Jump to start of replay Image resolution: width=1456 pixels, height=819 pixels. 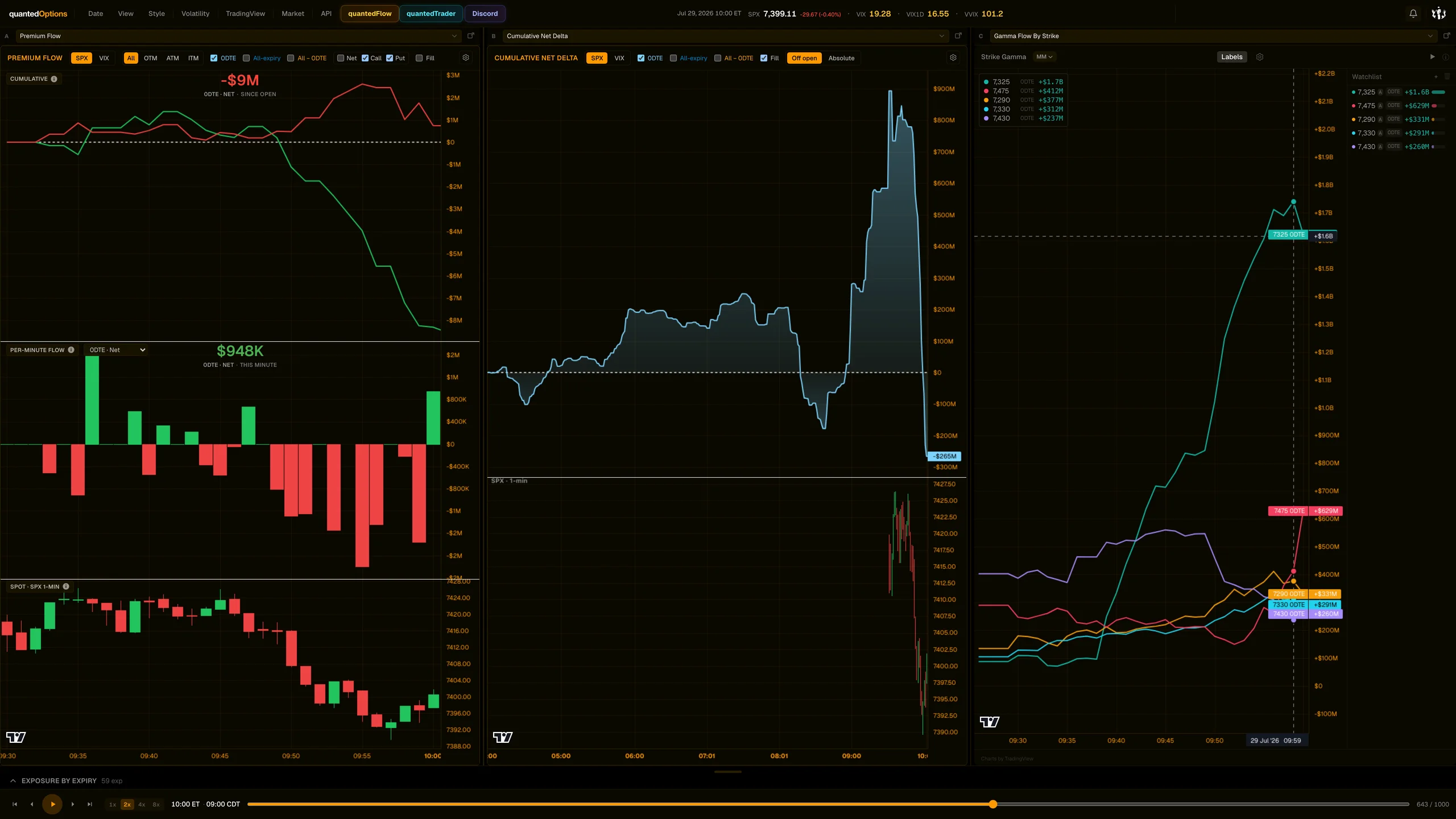pyautogui.click(x=15, y=804)
